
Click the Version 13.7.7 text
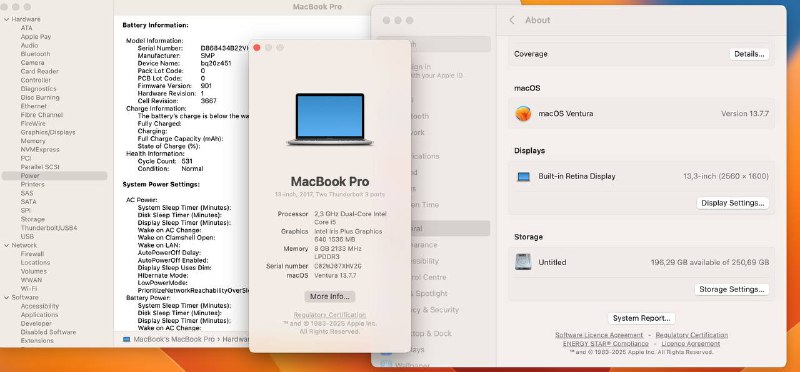[745, 114]
